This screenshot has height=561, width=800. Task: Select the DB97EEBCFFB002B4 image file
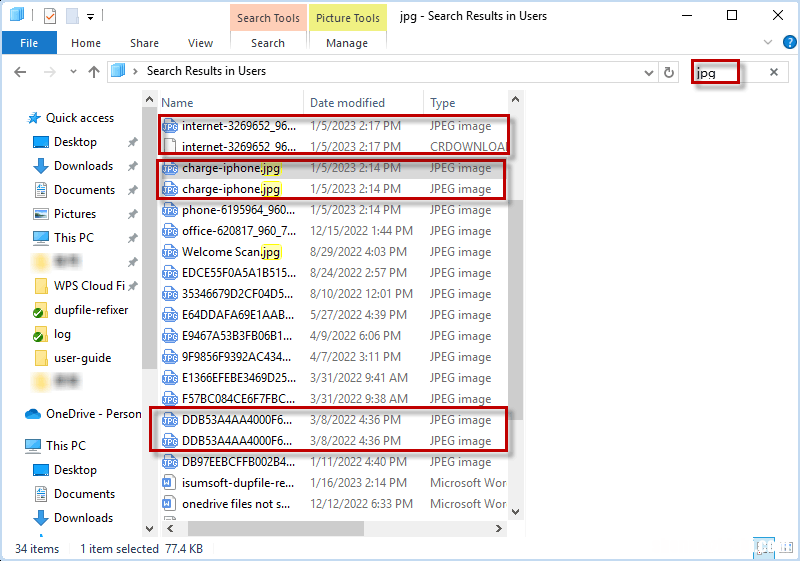(x=333, y=462)
